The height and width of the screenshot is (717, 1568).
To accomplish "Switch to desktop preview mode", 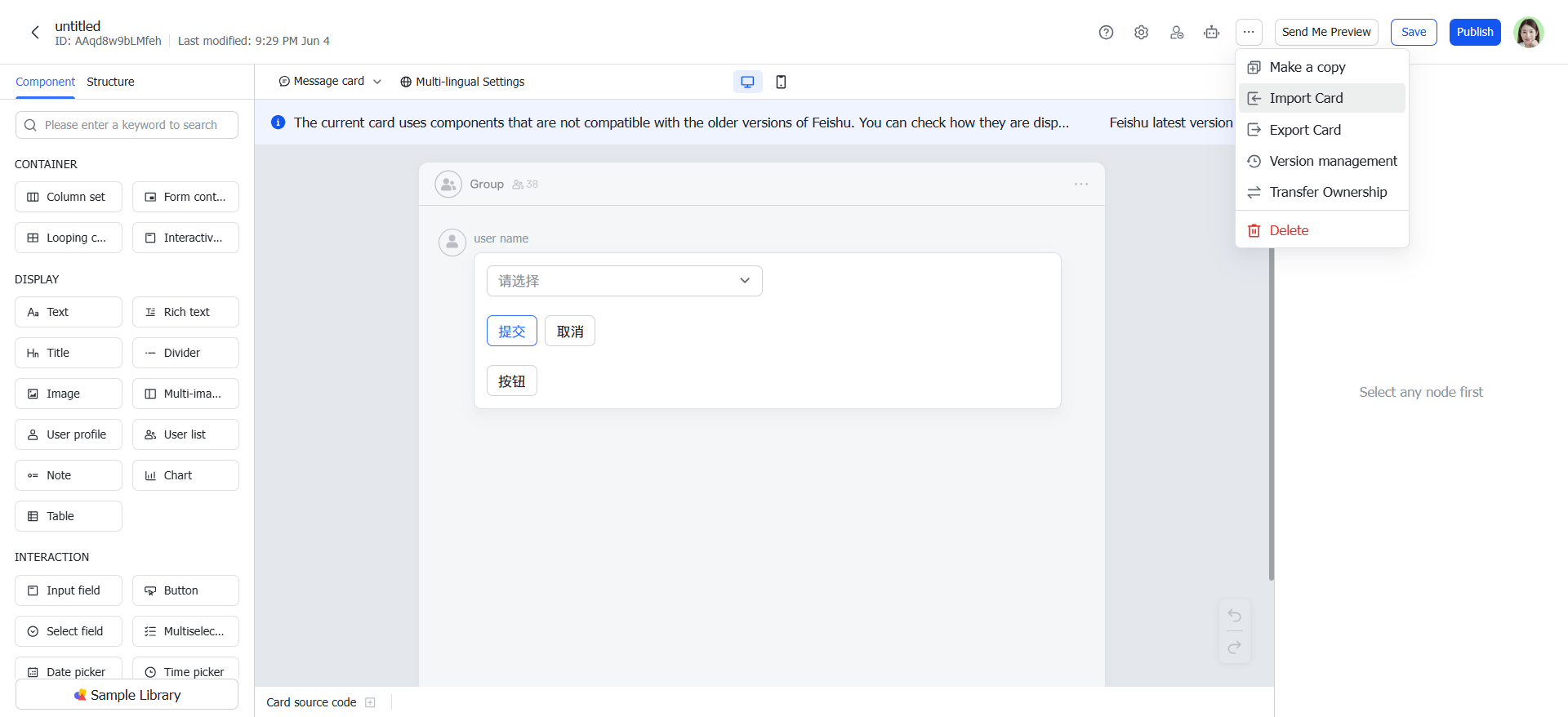I will pos(747,82).
